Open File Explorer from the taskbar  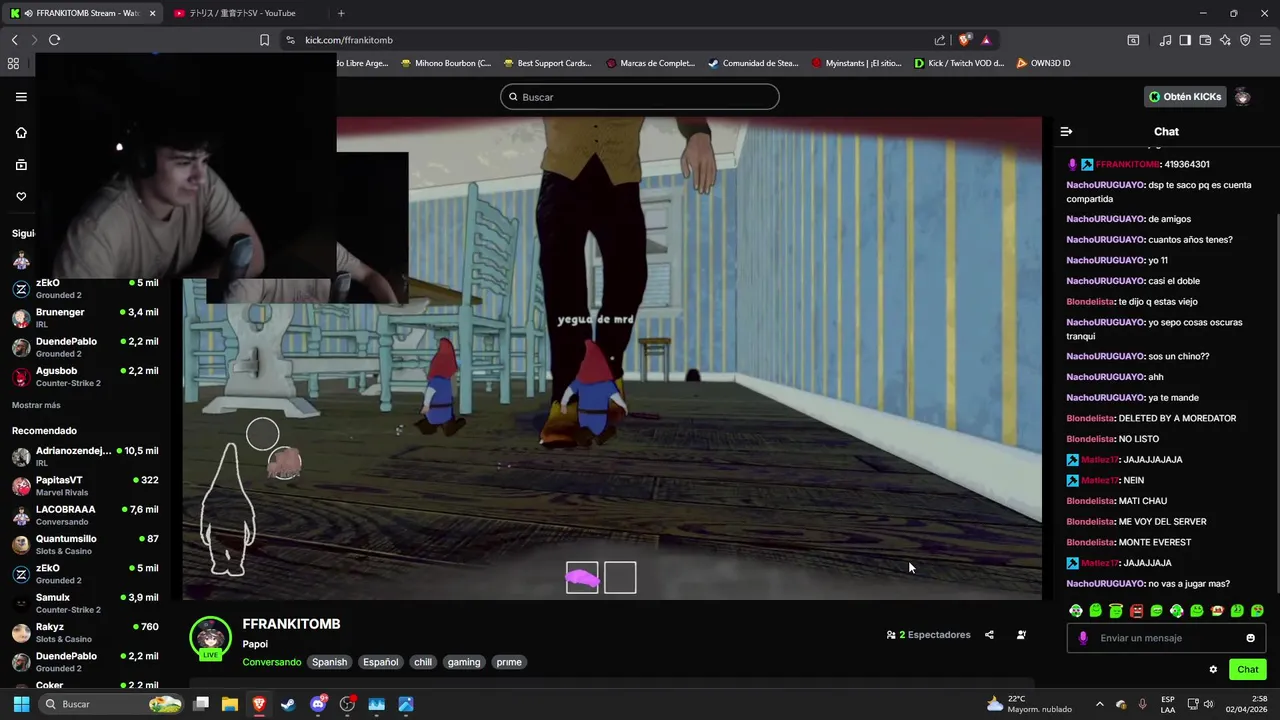click(x=229, y=704)
